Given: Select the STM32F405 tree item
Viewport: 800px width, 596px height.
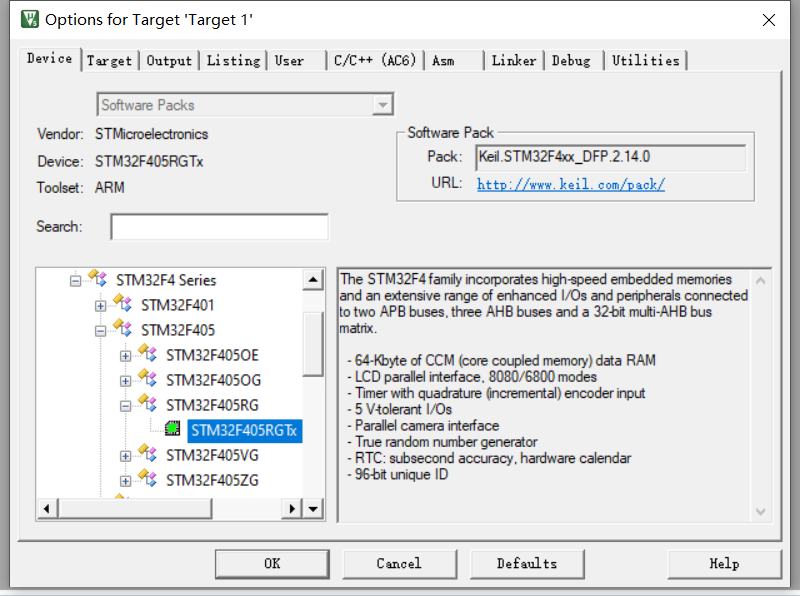Looking at the screenshot, I should click(x=178, y=330).
